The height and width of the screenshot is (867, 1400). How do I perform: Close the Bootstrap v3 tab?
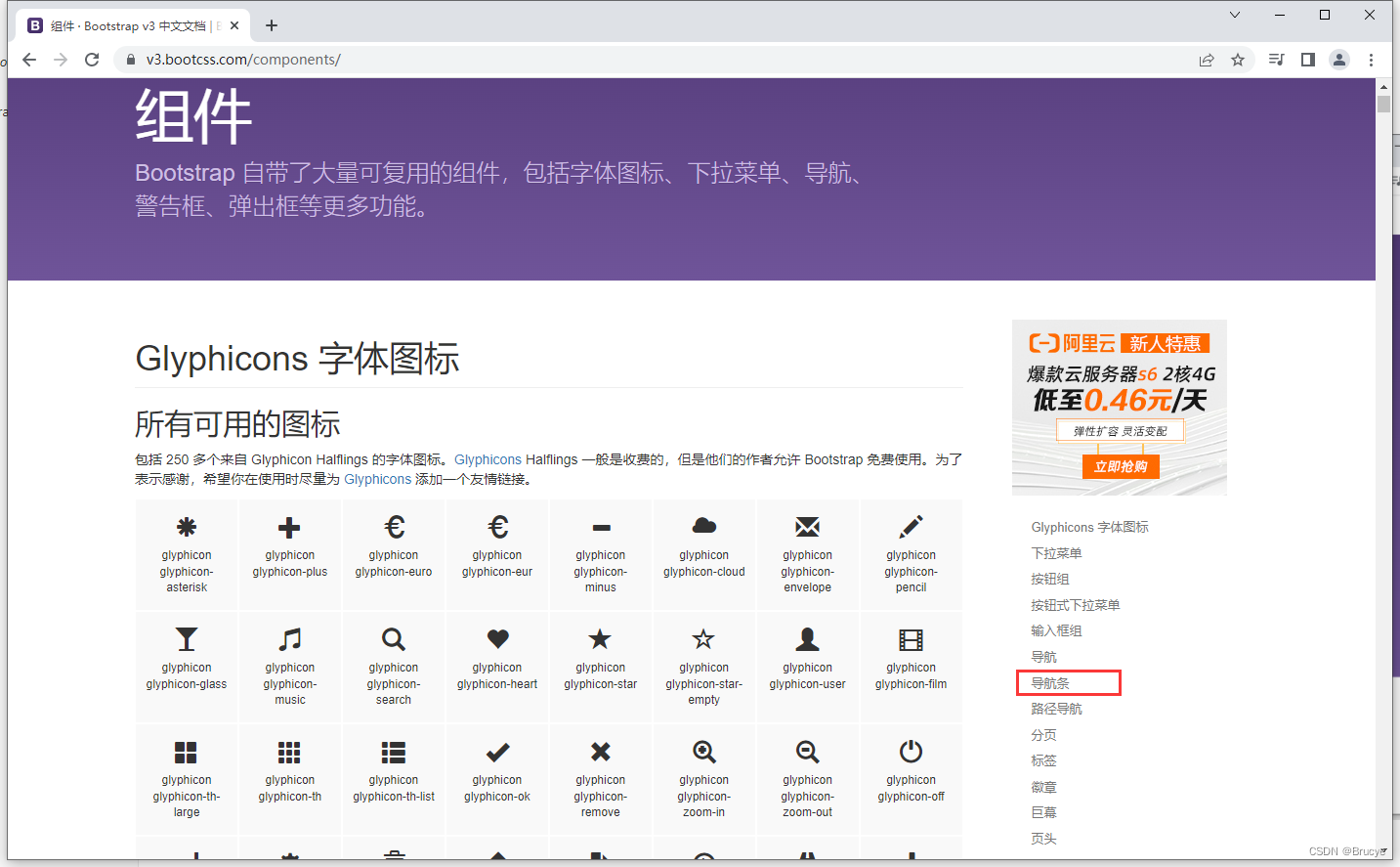[234, 25]
